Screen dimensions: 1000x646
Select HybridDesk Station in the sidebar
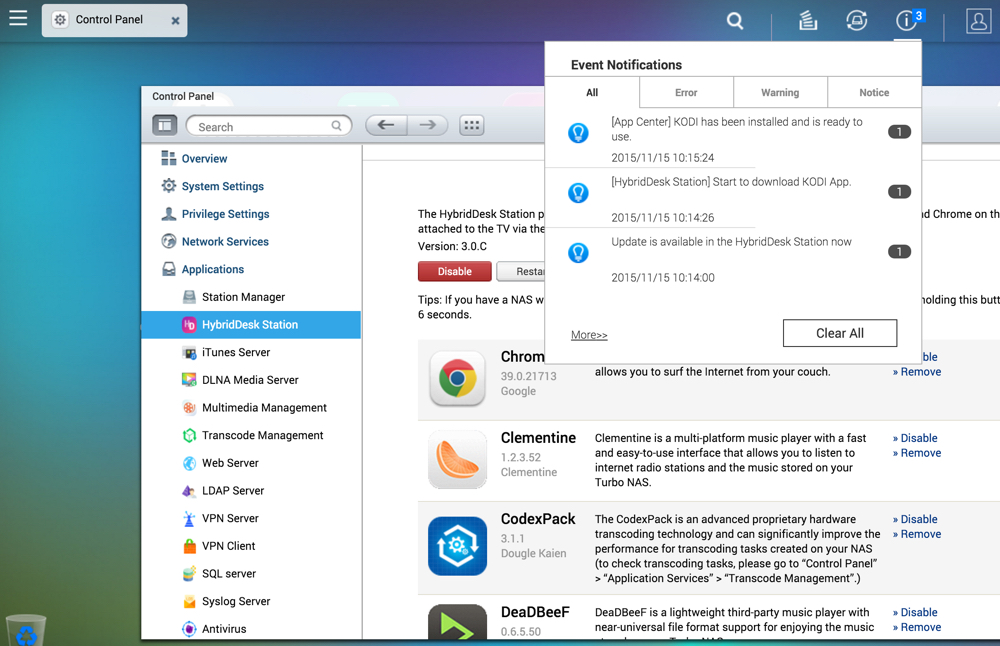pyautogui.click(x=251, y=325)
